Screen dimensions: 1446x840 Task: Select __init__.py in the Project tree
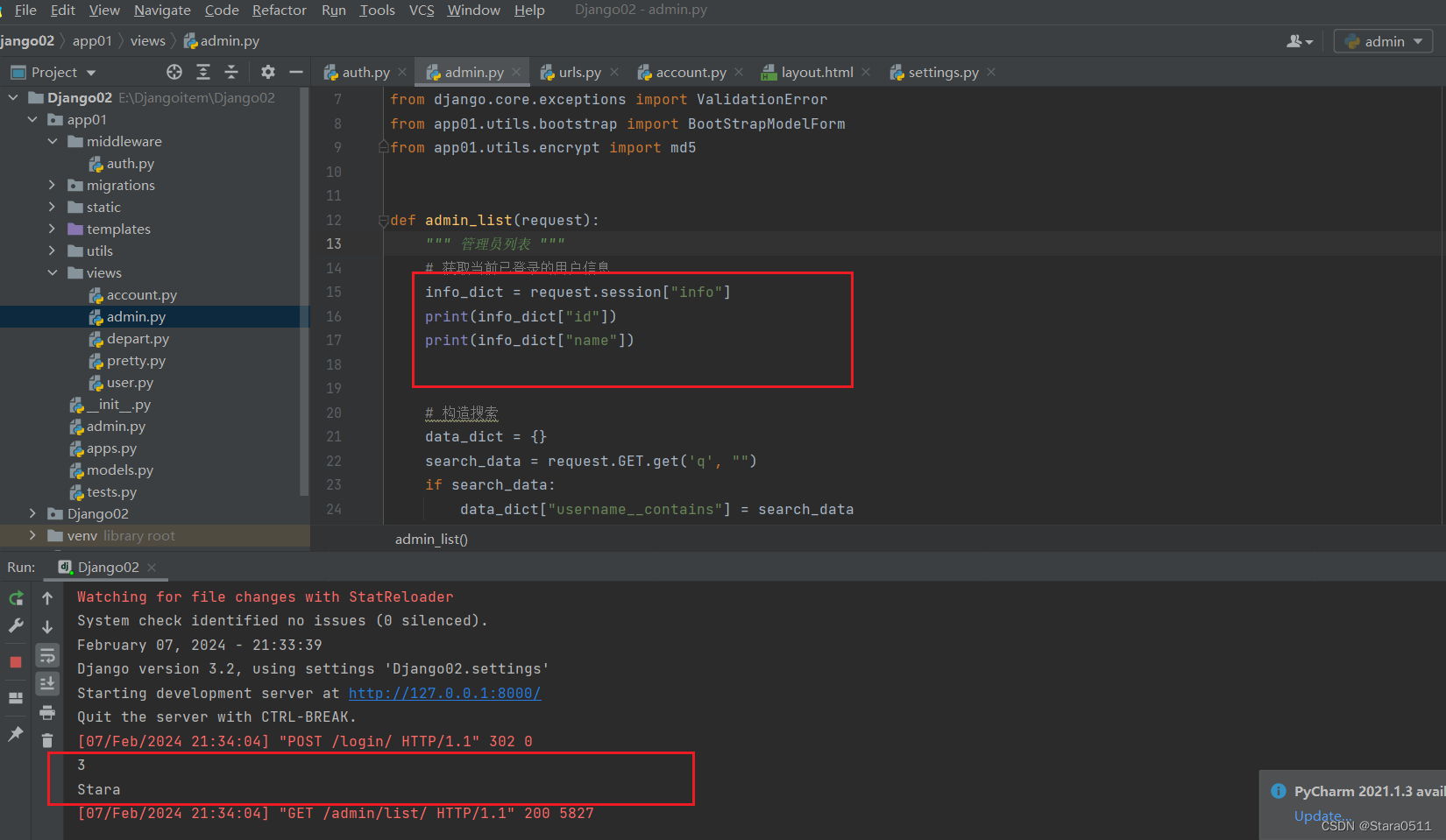click(118, 404)
